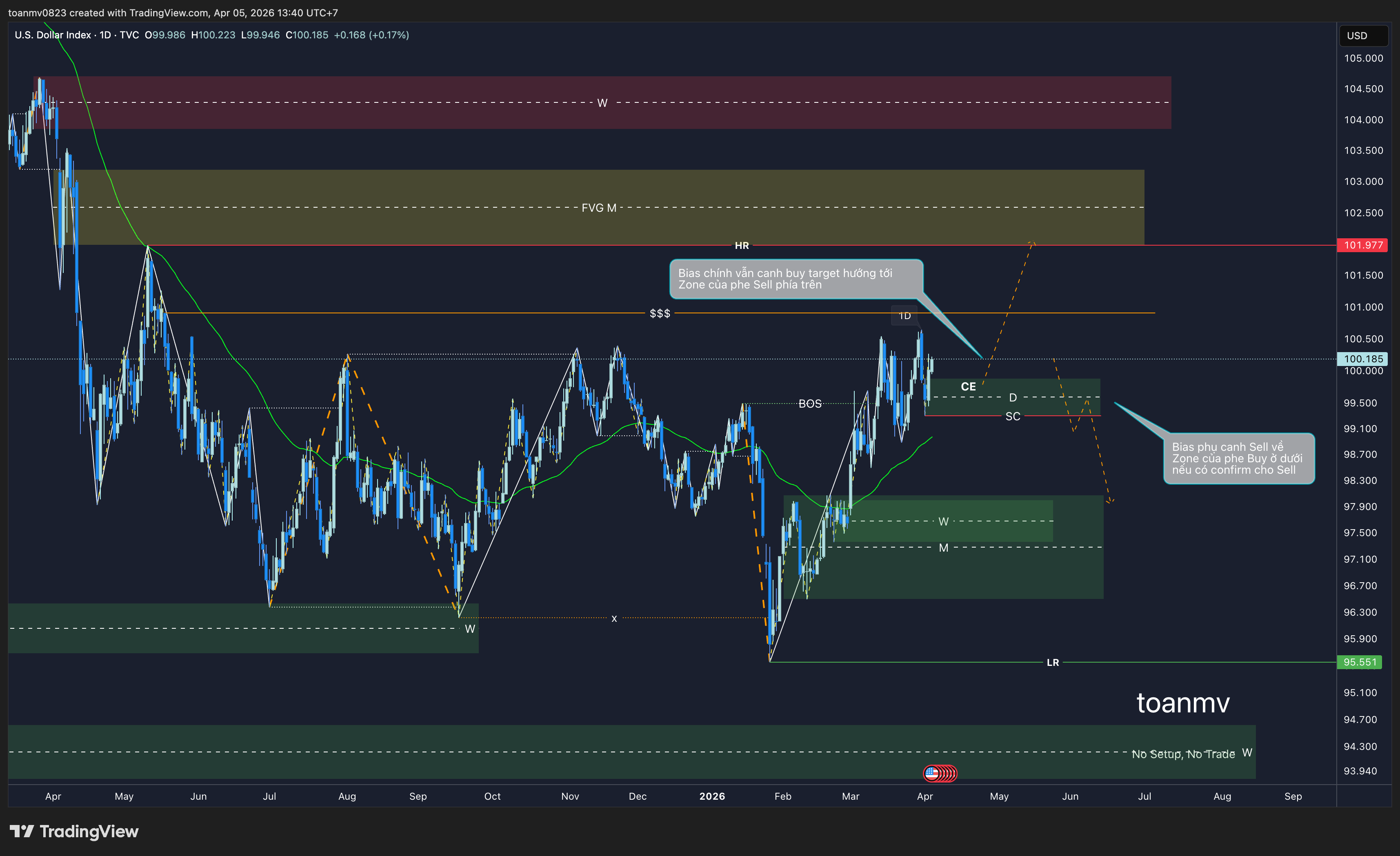This screenshot has width=1400, height=856.
Task: Click the 'Dec' label on the time axis
Action: [x=638, y=796]
